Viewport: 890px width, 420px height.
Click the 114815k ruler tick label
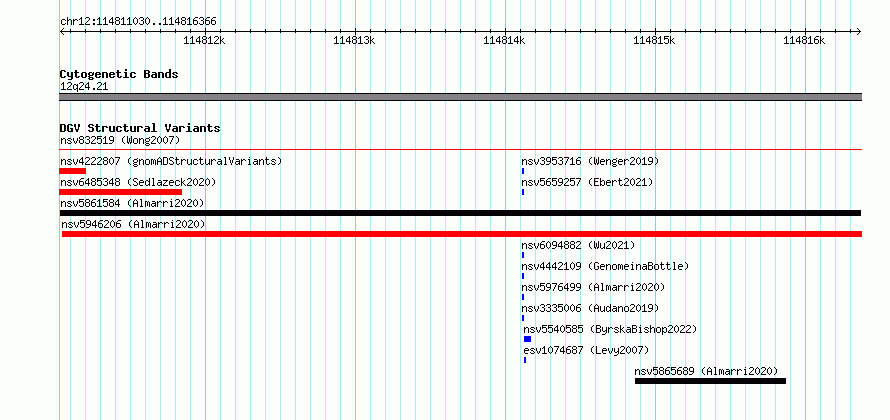pos(654,40)
